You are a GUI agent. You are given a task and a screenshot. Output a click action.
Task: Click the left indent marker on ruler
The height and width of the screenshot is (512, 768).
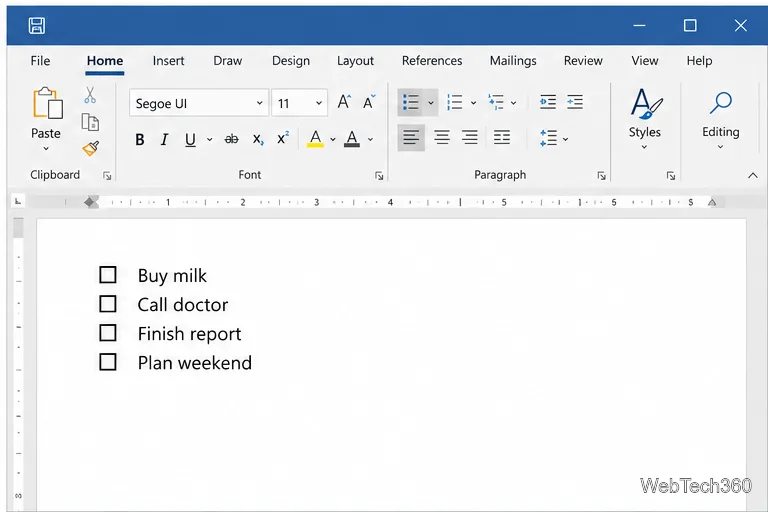pos(91,202)
